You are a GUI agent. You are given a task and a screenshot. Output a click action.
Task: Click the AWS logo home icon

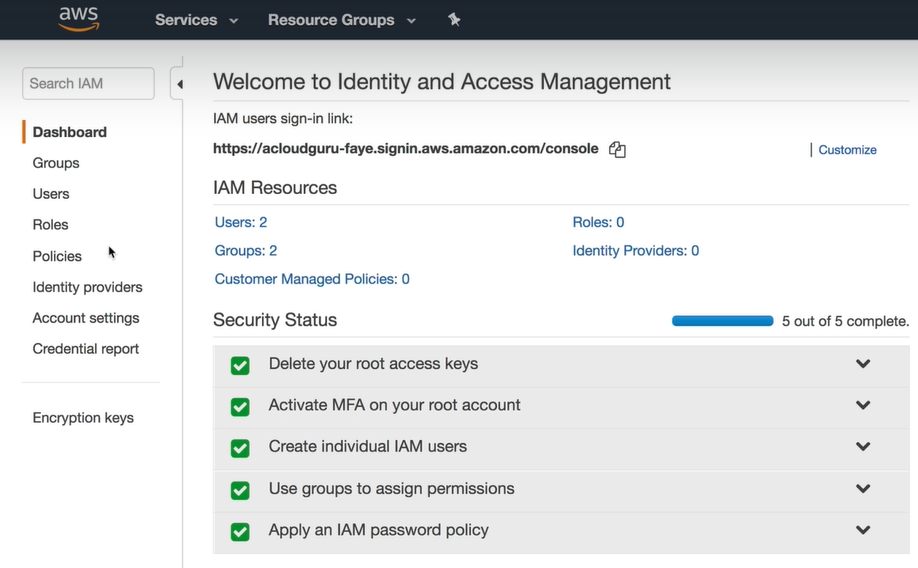click(x=78, y=19)
